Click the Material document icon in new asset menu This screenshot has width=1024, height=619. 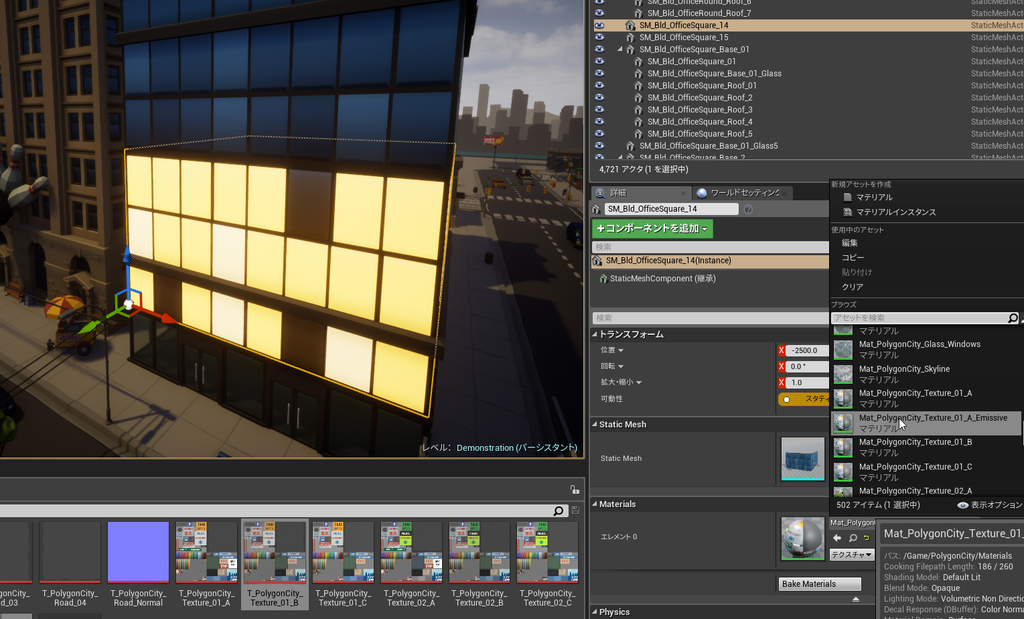pos(847,197)
